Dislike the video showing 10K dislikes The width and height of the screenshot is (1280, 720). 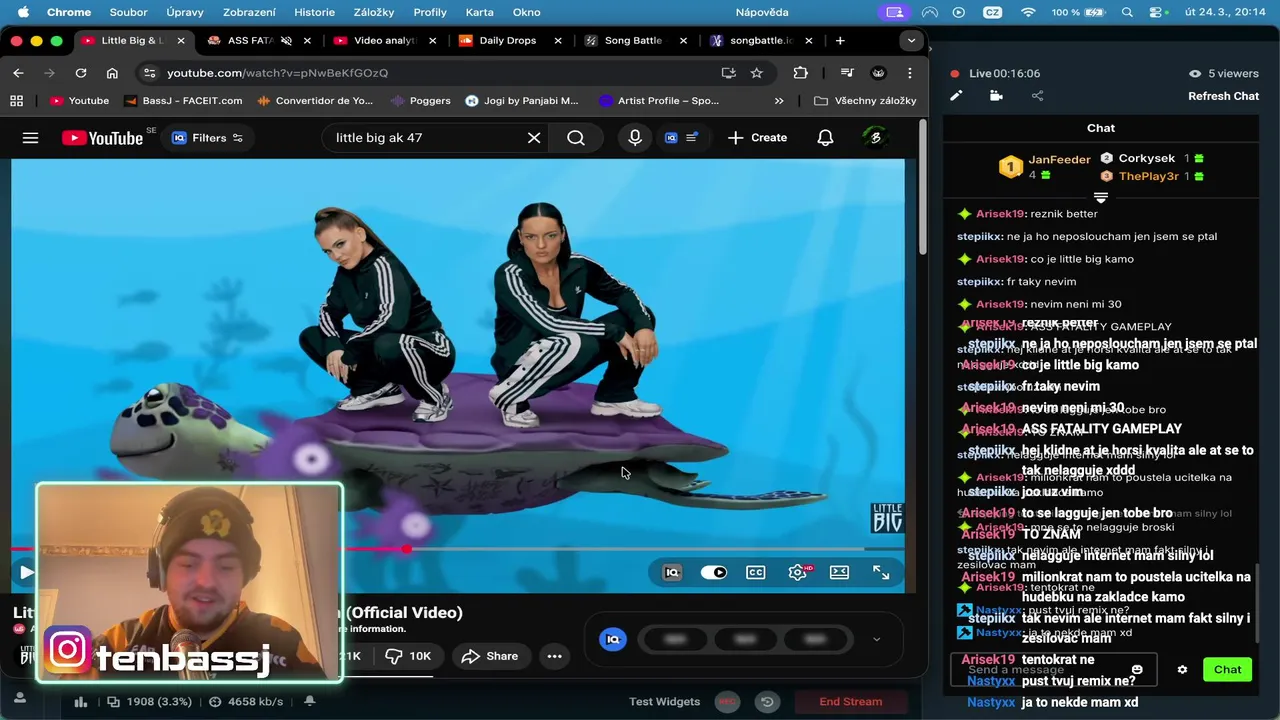408,656
